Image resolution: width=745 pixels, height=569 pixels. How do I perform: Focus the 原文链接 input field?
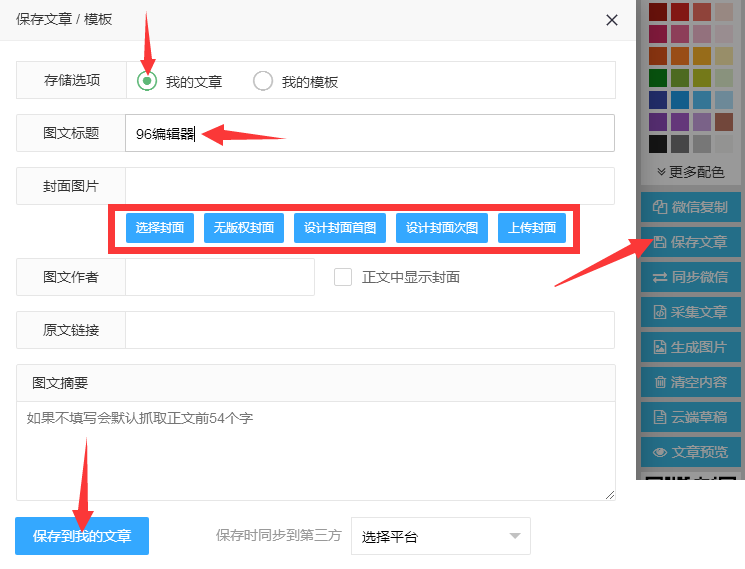click(370, 330)
